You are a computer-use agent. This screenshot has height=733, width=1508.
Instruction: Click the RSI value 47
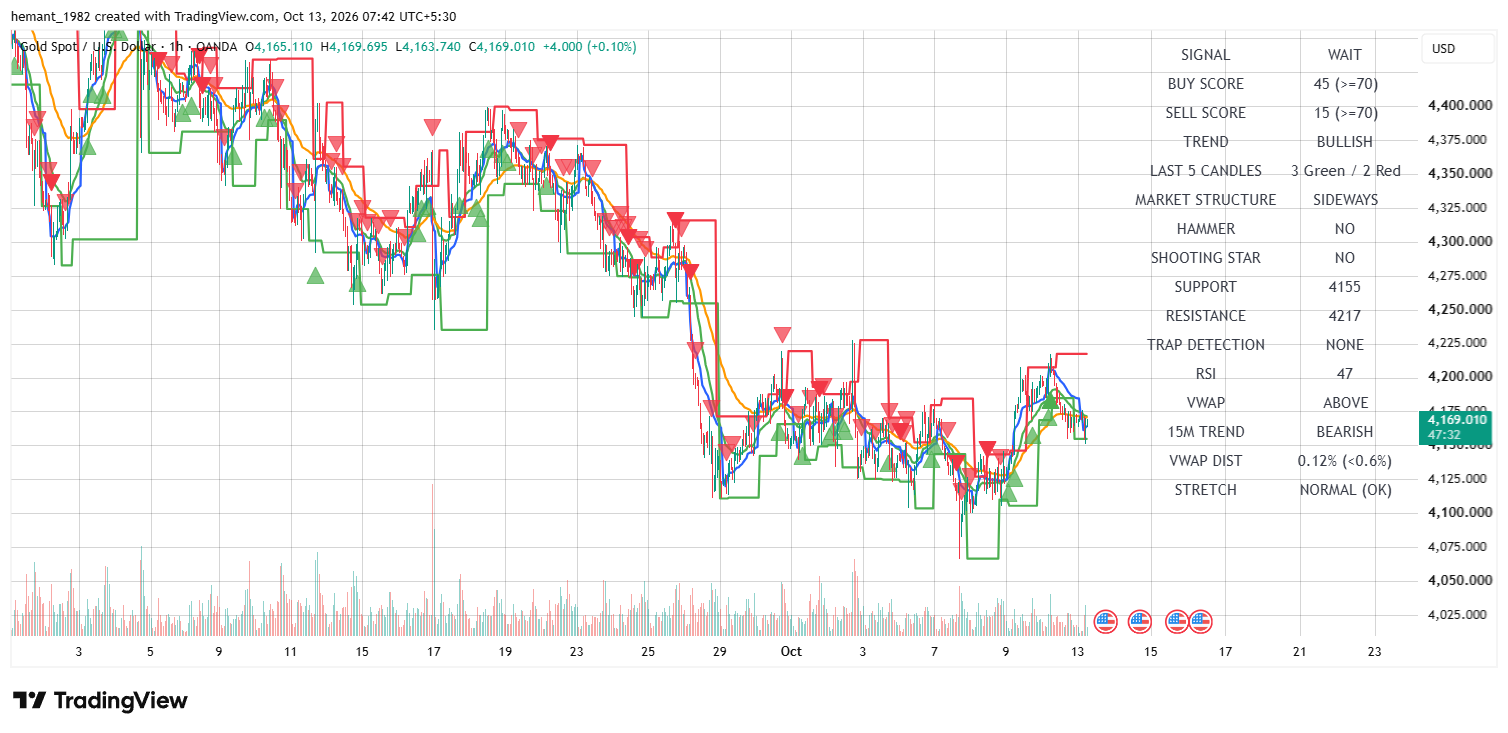tap(1345, 374)
